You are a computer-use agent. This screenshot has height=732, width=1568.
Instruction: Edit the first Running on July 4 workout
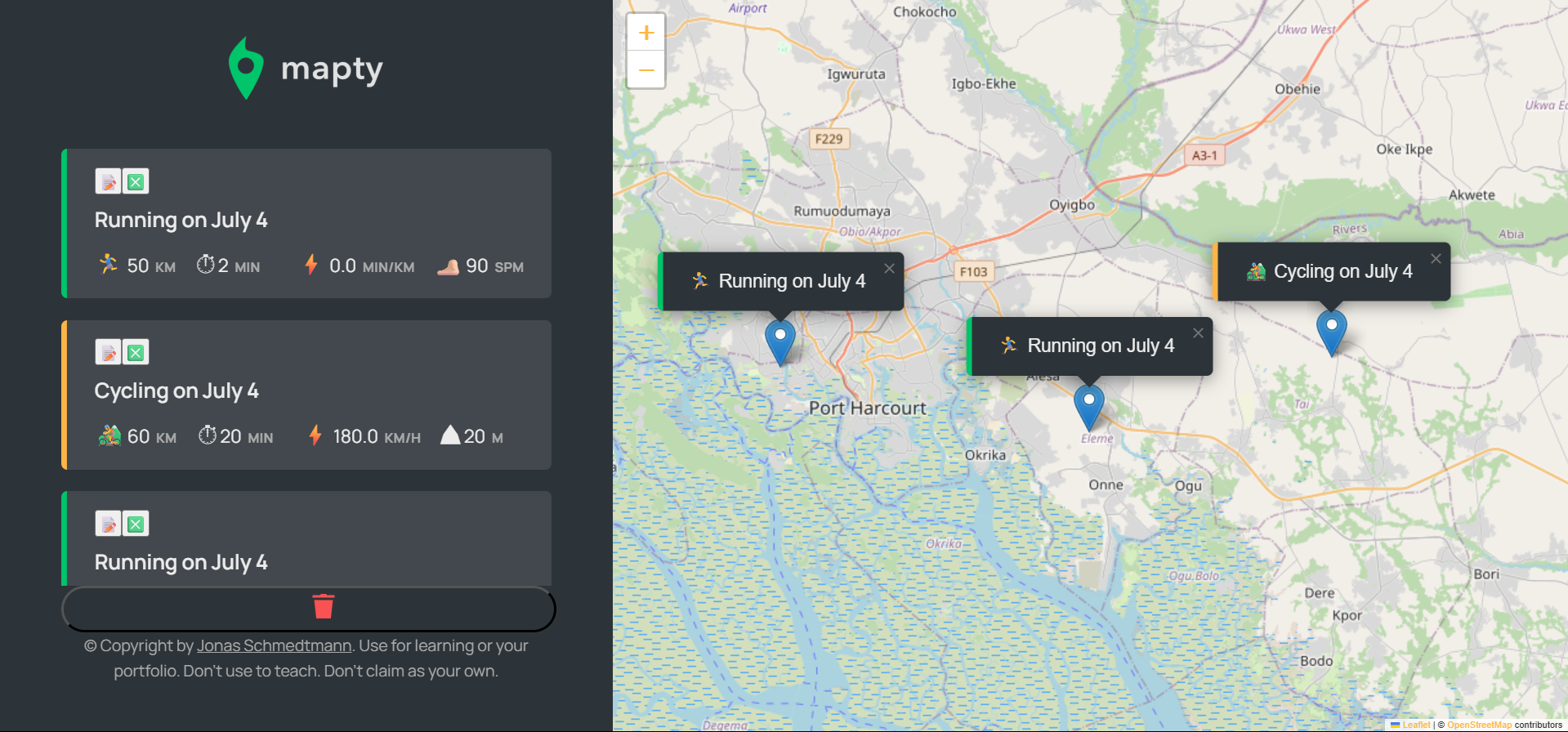(108, 181)
